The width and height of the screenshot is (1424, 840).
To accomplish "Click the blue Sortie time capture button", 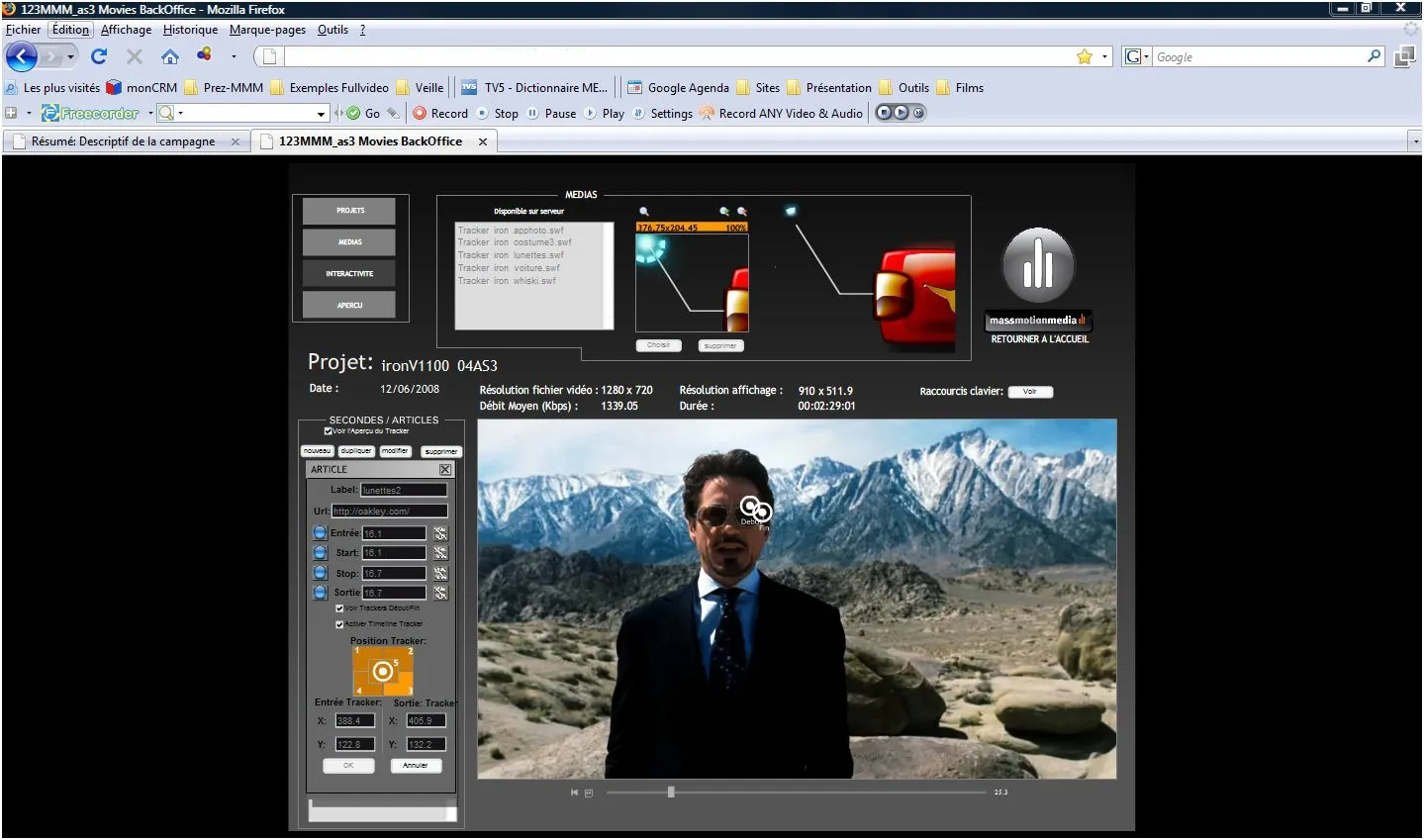I will tap(320, 592).
